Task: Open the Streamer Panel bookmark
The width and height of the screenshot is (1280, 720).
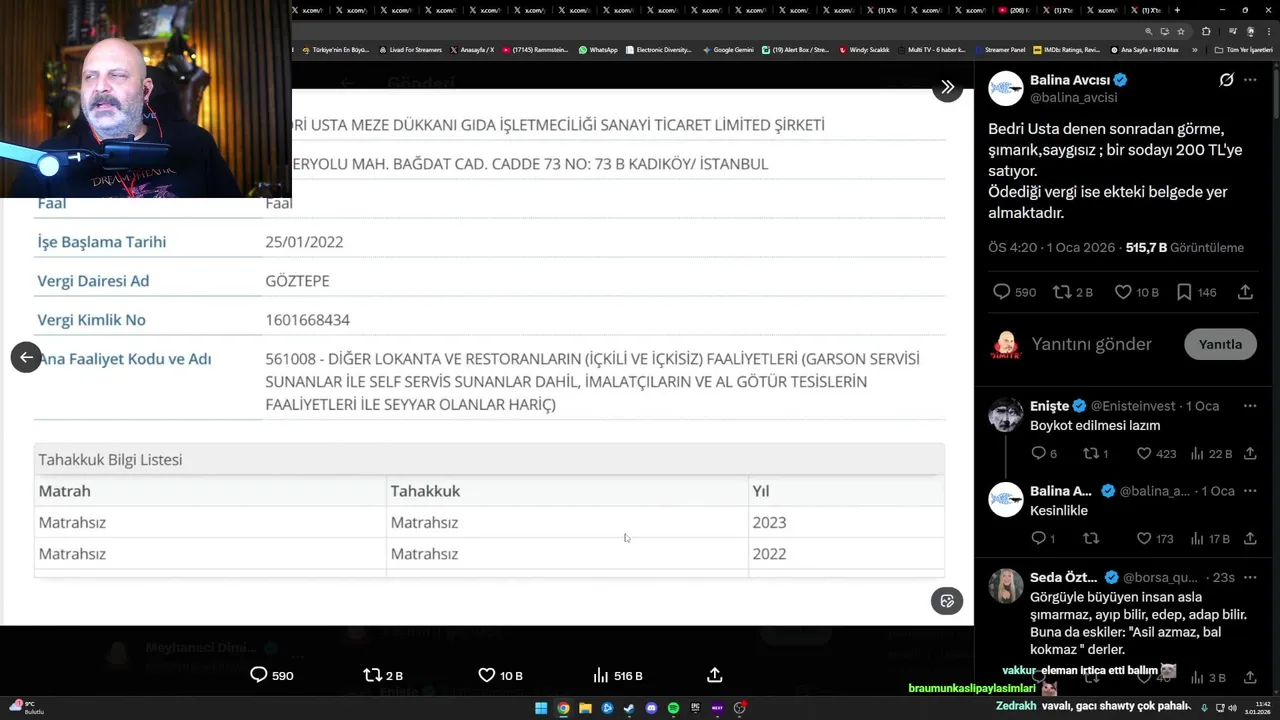Action: point(999,49)
